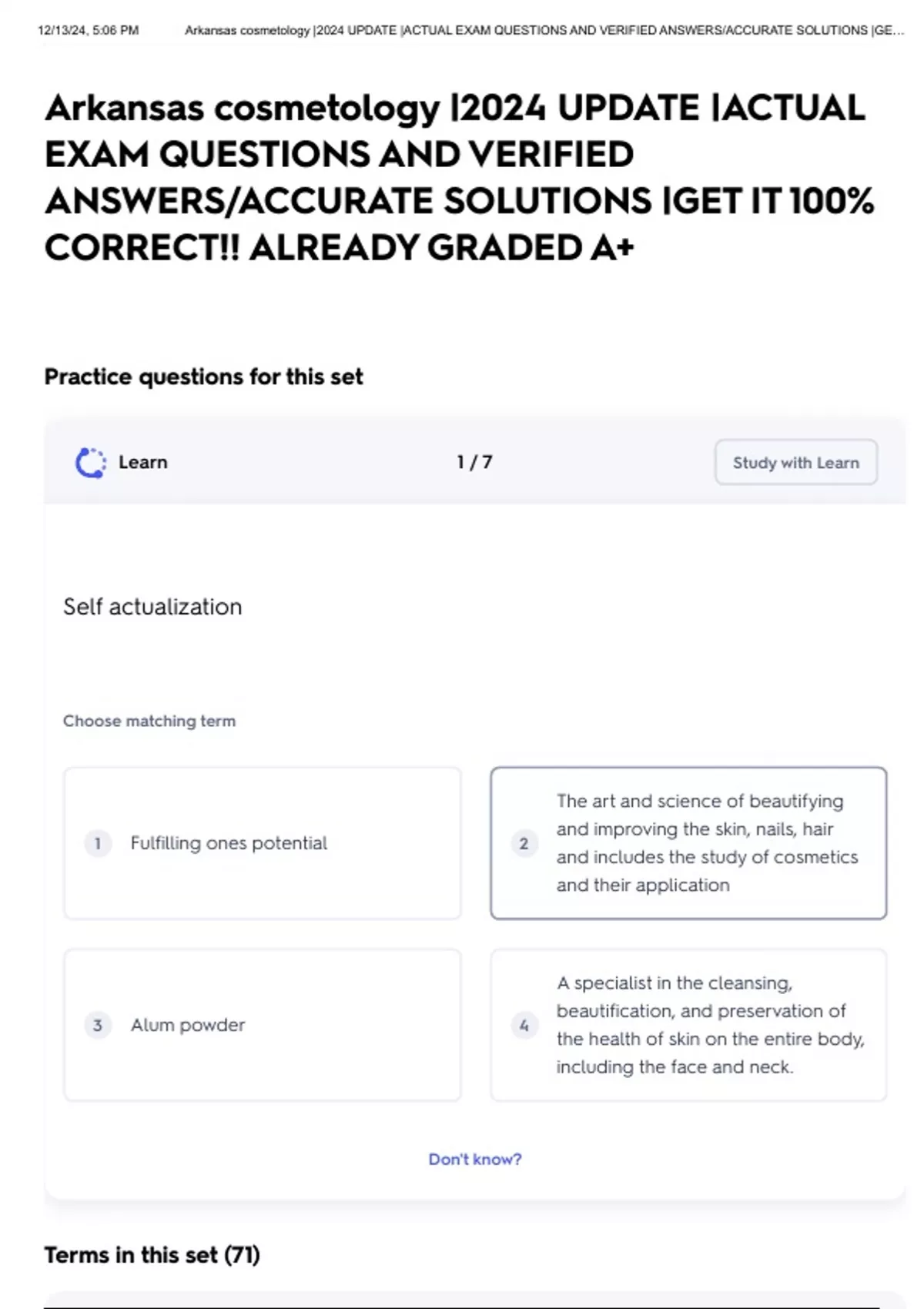Click the number 3 badge icon

98,1025
